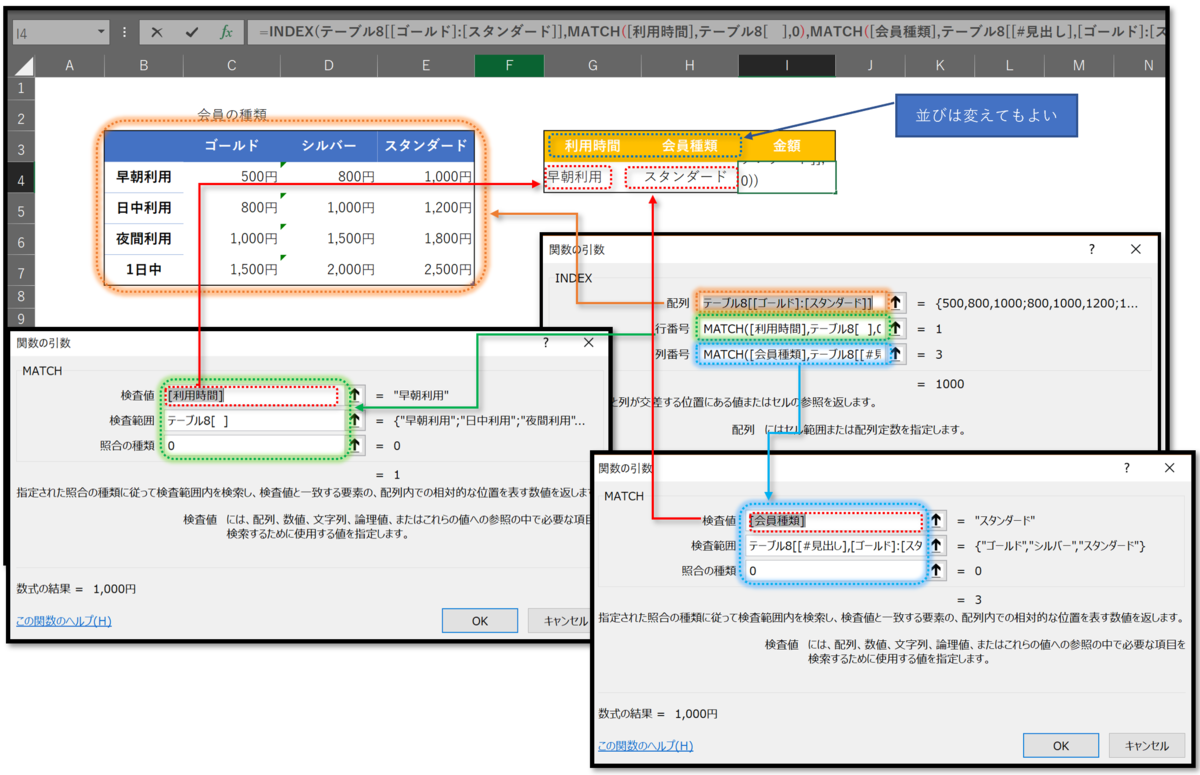The height and width of the screenshot is (775, 1200).
Task: Click the ? help icon of INDEX dialog
Action: [1091, 249]
